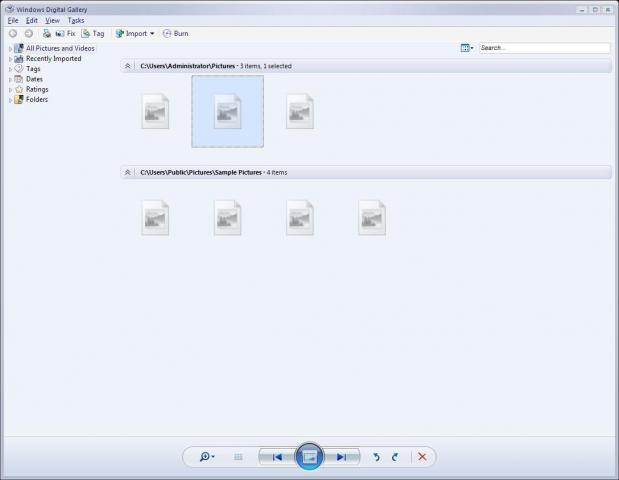
Task: Open the zoom magnifier control
Action: pyautogui.click(x=207, y=457)
